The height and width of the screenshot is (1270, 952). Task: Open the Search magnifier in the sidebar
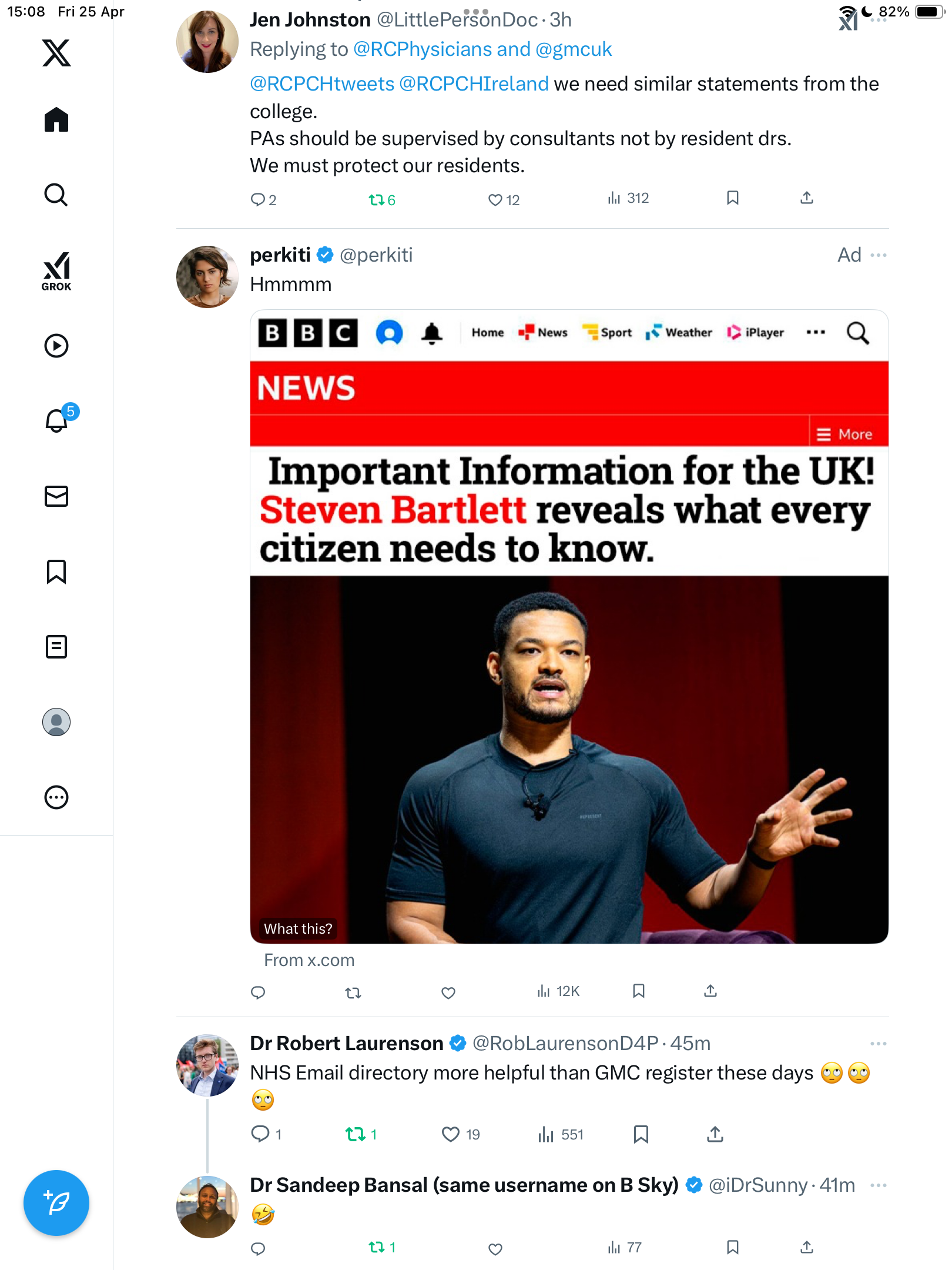[x=56, y=195]
